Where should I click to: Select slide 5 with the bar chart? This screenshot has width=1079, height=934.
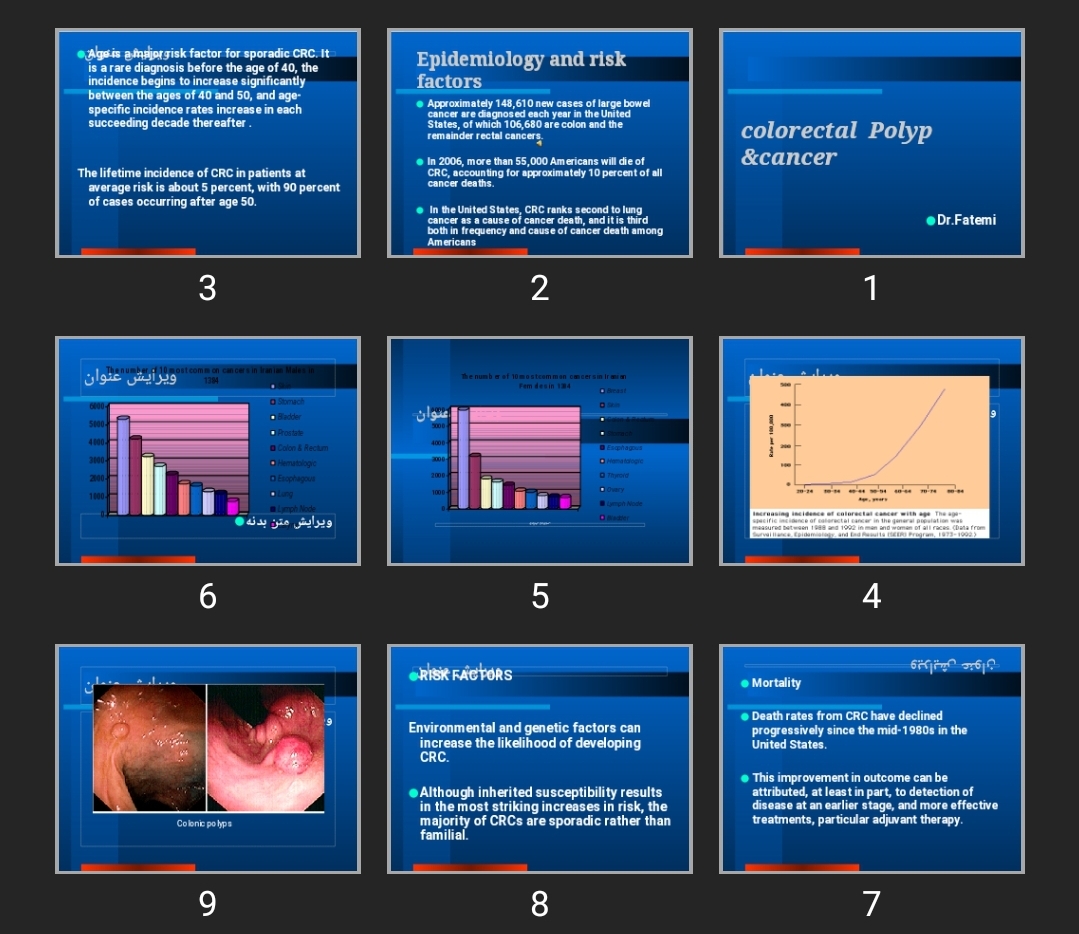[539, 451]
